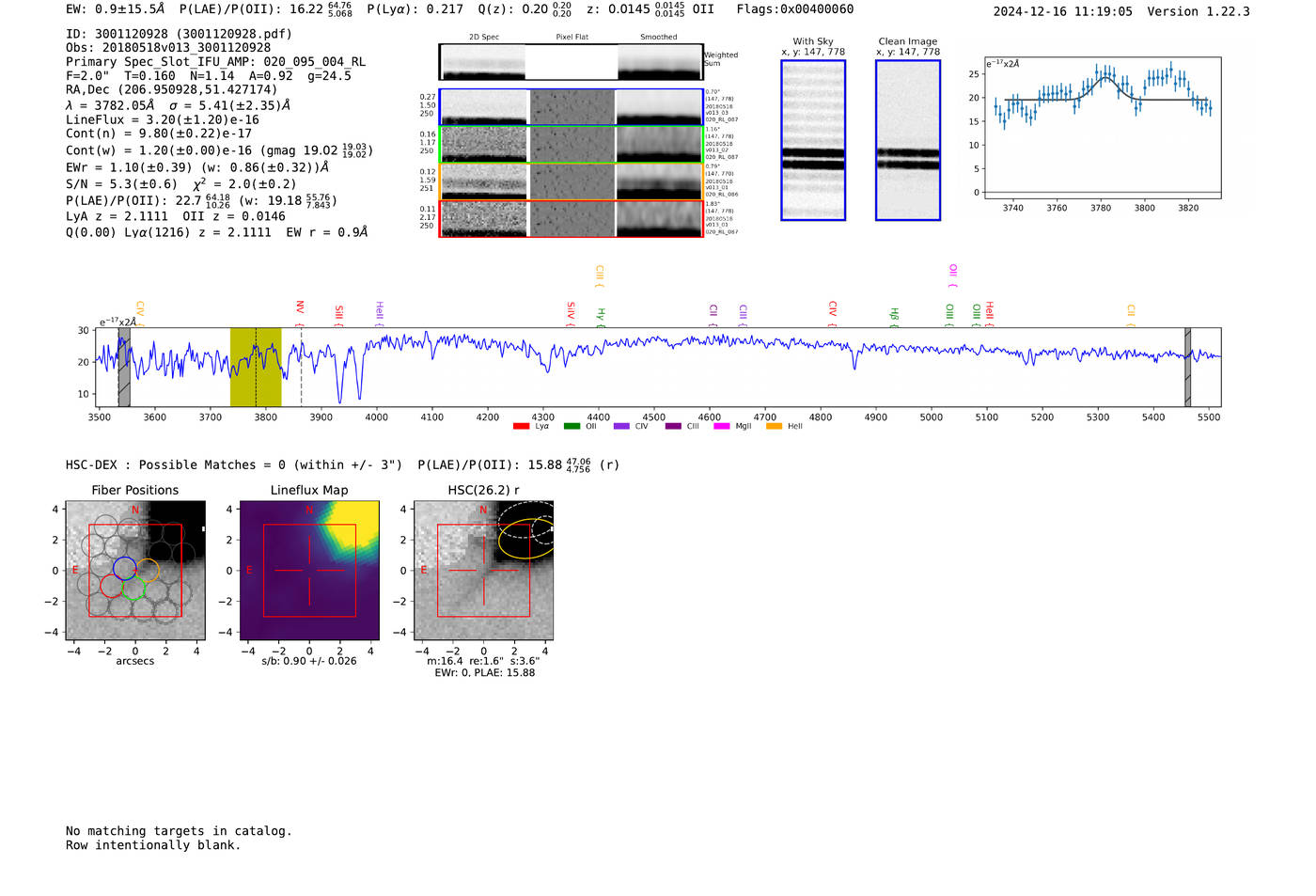Click the '2D Spec' column header
This screenshot has height=896, width=1316.
[484, 37]
